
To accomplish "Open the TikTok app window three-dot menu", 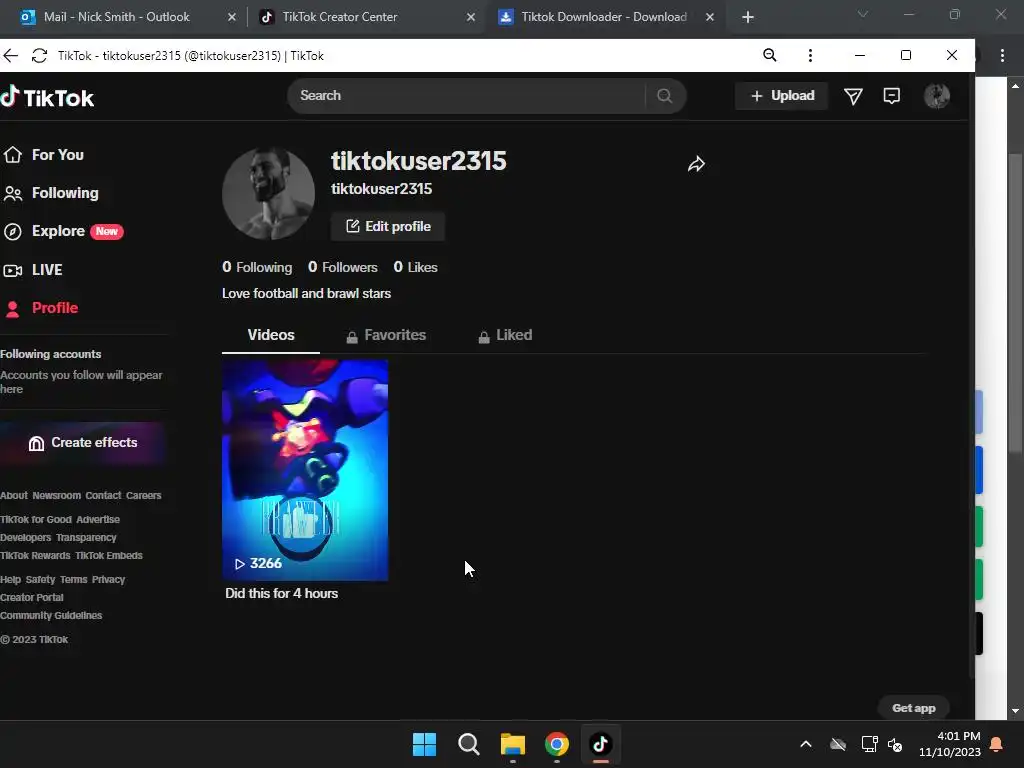I will coord(810,56).
